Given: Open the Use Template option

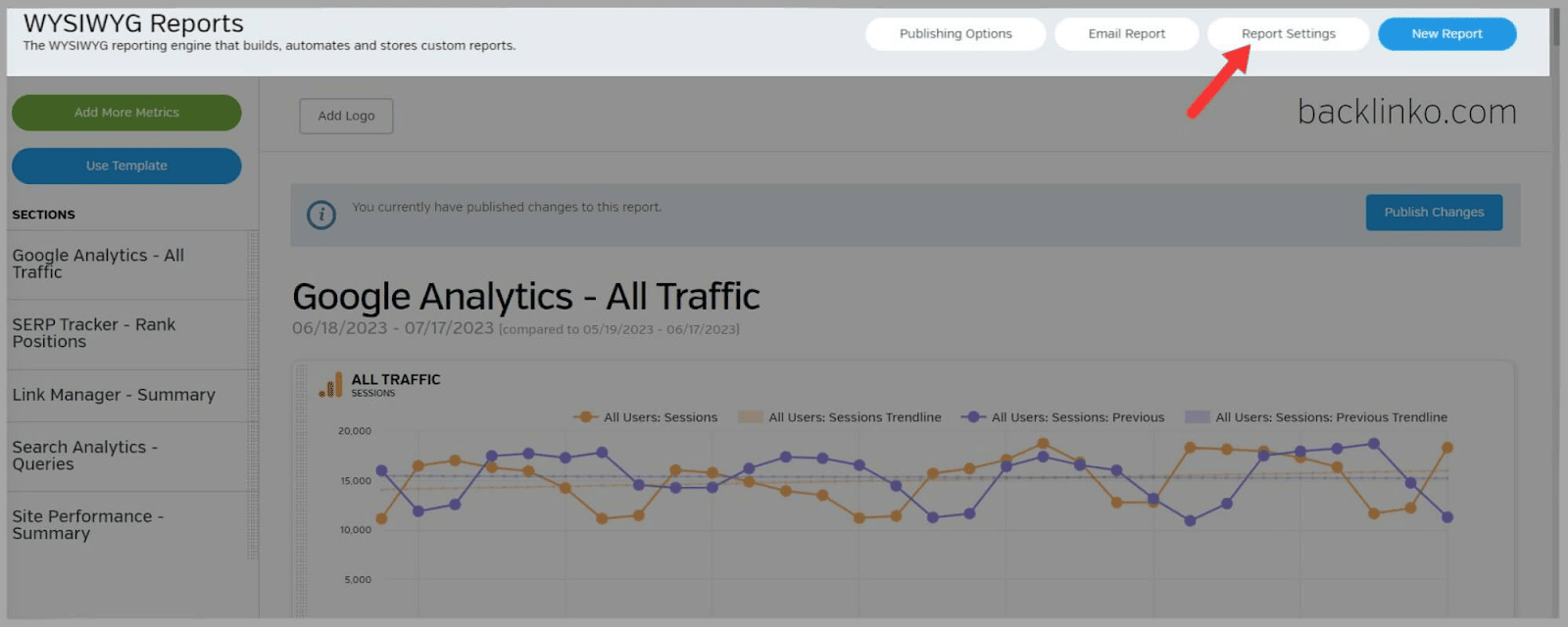Looking at the screenshot, I should [x=126, y=166].
